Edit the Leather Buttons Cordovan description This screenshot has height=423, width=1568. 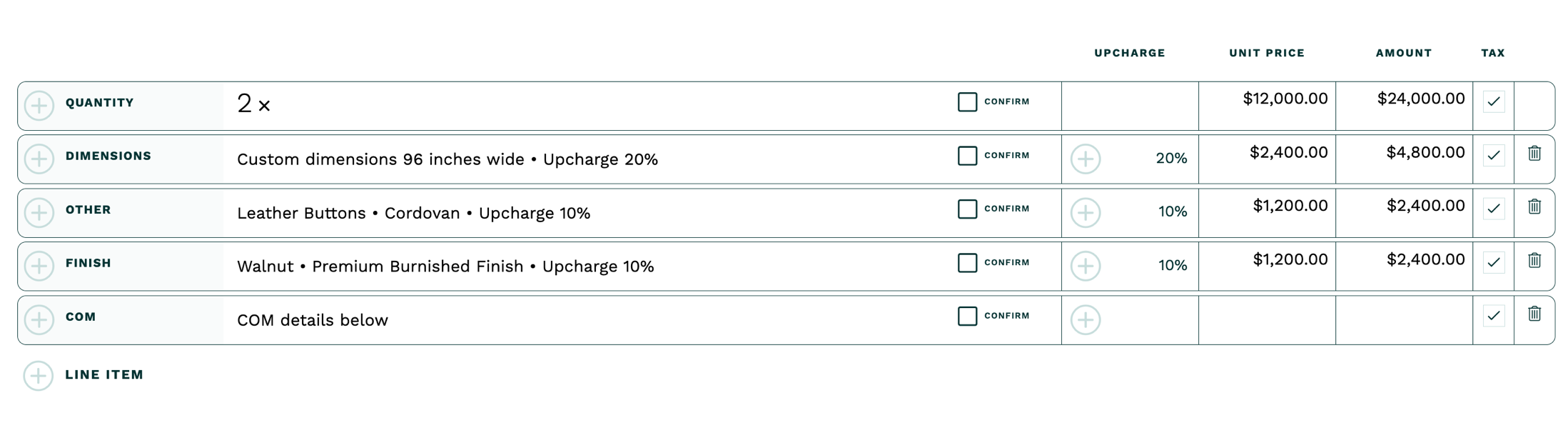click(413, 214)
